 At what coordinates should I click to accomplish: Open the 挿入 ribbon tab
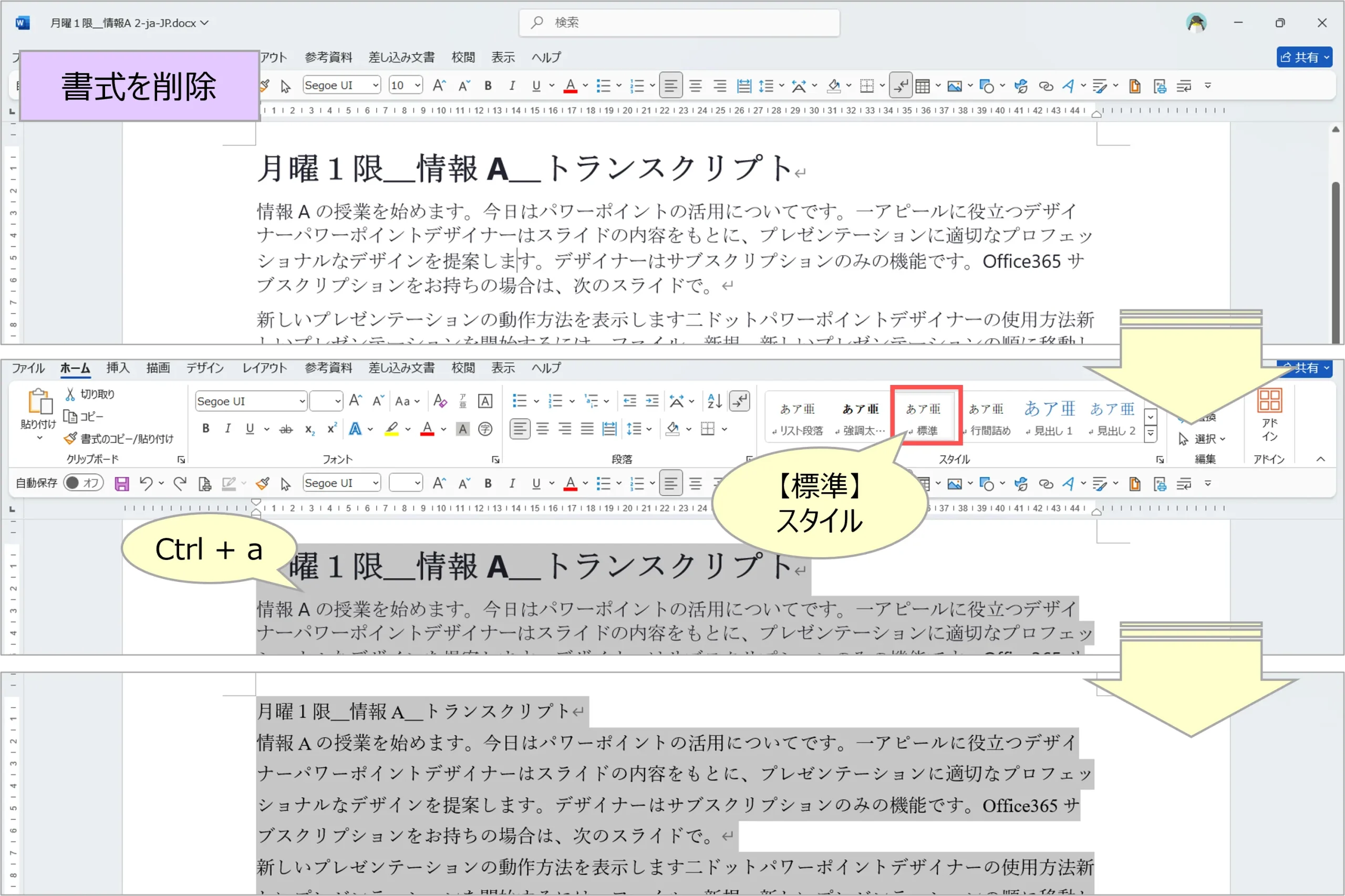tap(118, 368)
